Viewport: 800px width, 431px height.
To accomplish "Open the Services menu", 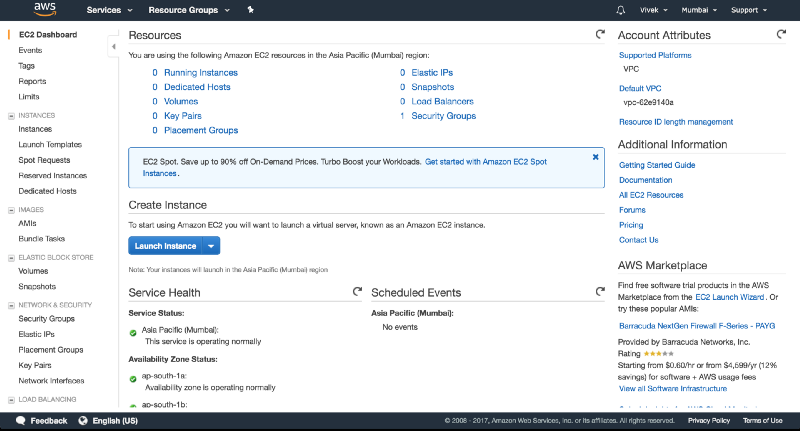I will pos(109,10).
